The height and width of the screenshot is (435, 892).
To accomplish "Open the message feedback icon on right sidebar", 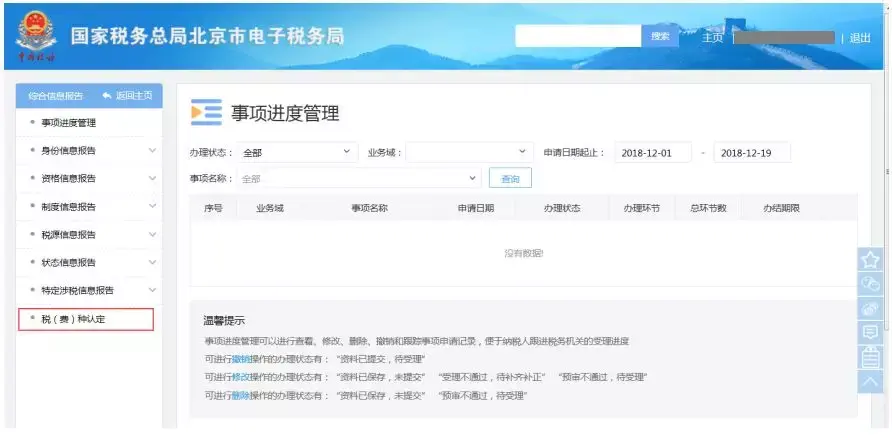I will click(870, 333).
